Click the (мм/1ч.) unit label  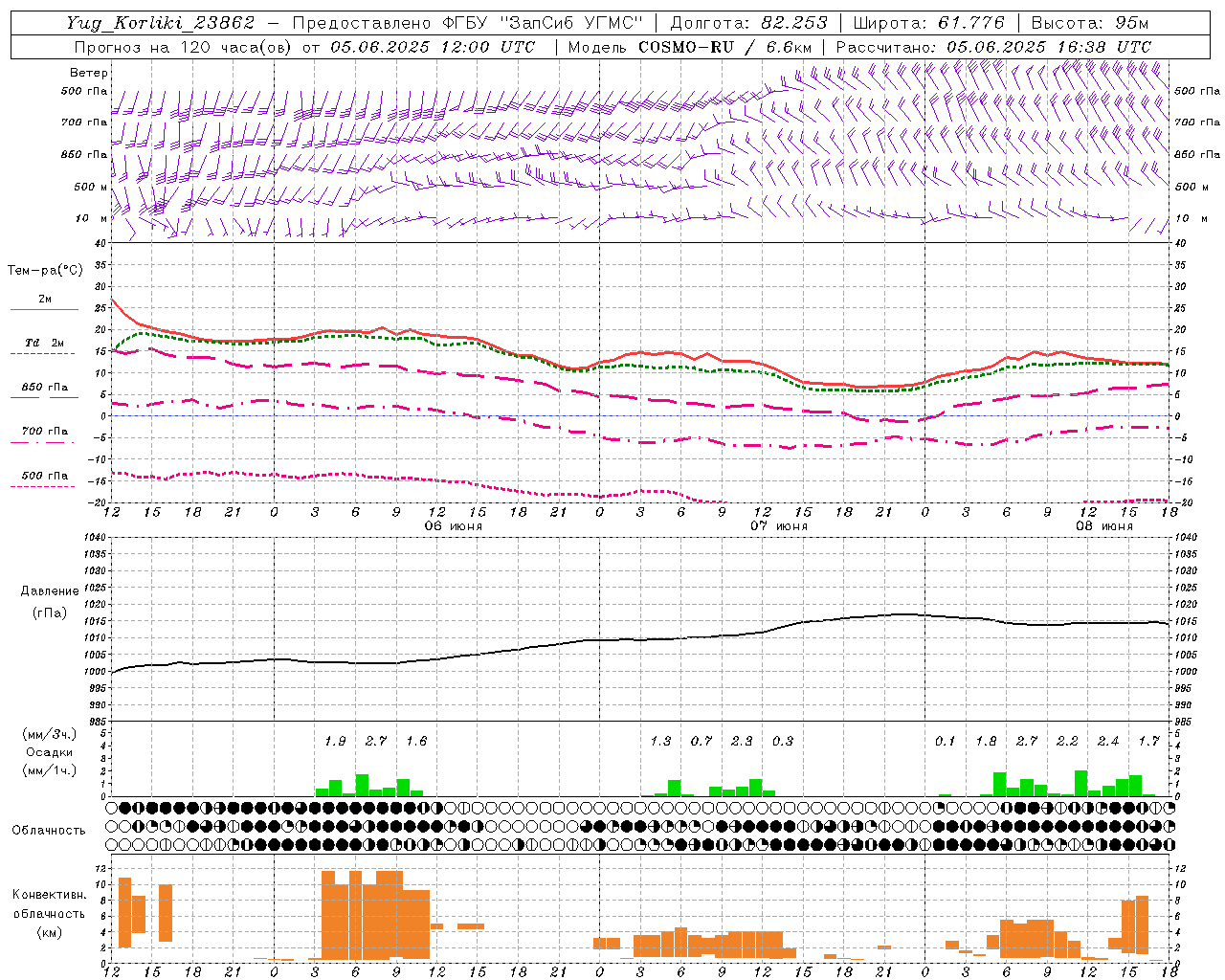pyautogui.click(x=50, y=770)
